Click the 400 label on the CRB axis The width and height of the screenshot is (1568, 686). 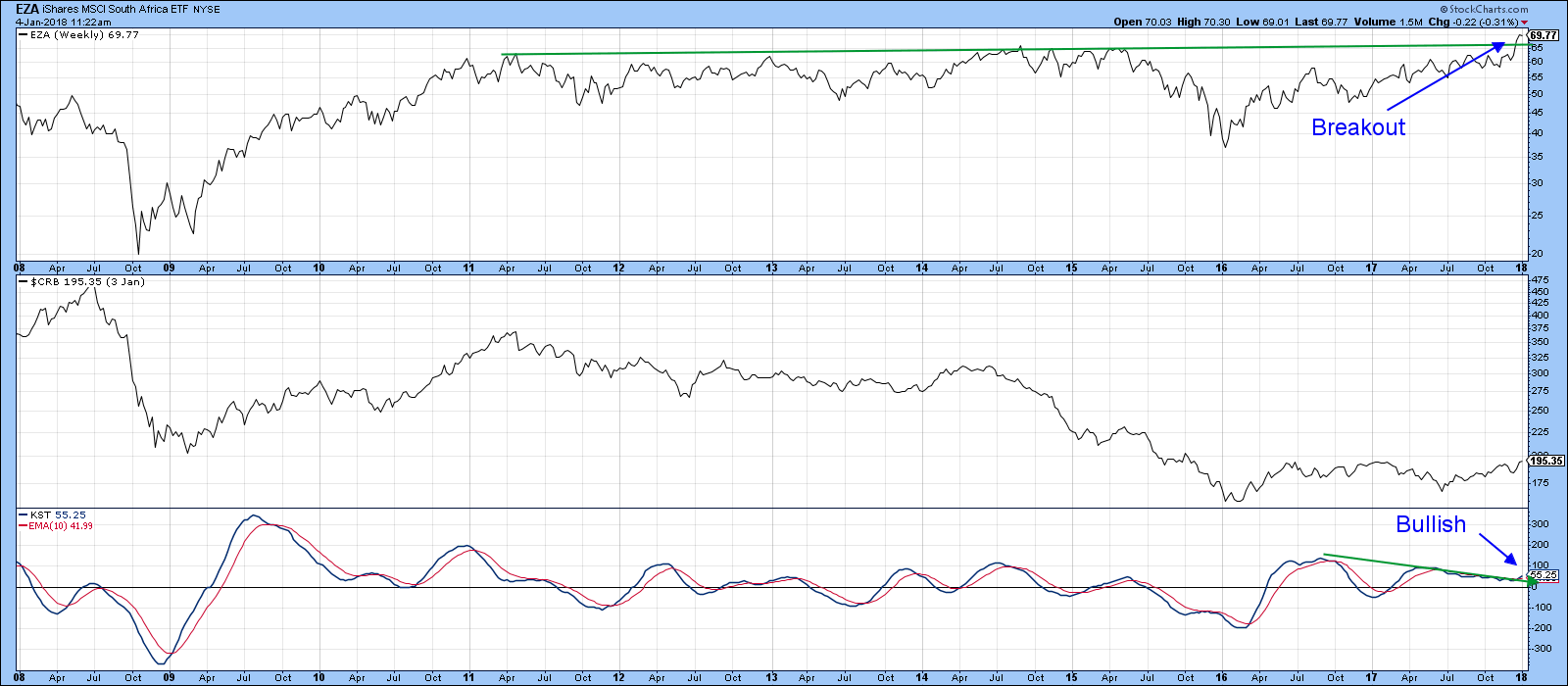pos(1540,317)
